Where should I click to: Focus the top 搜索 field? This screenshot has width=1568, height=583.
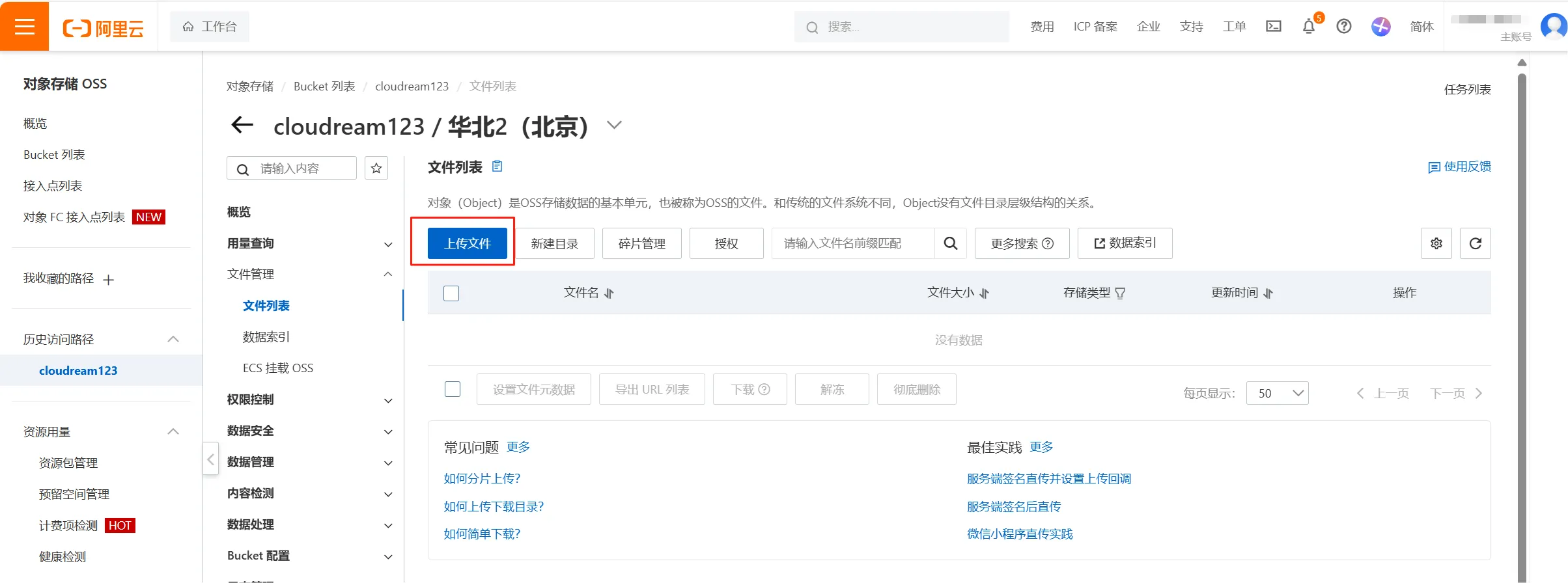tap(902, 27)
